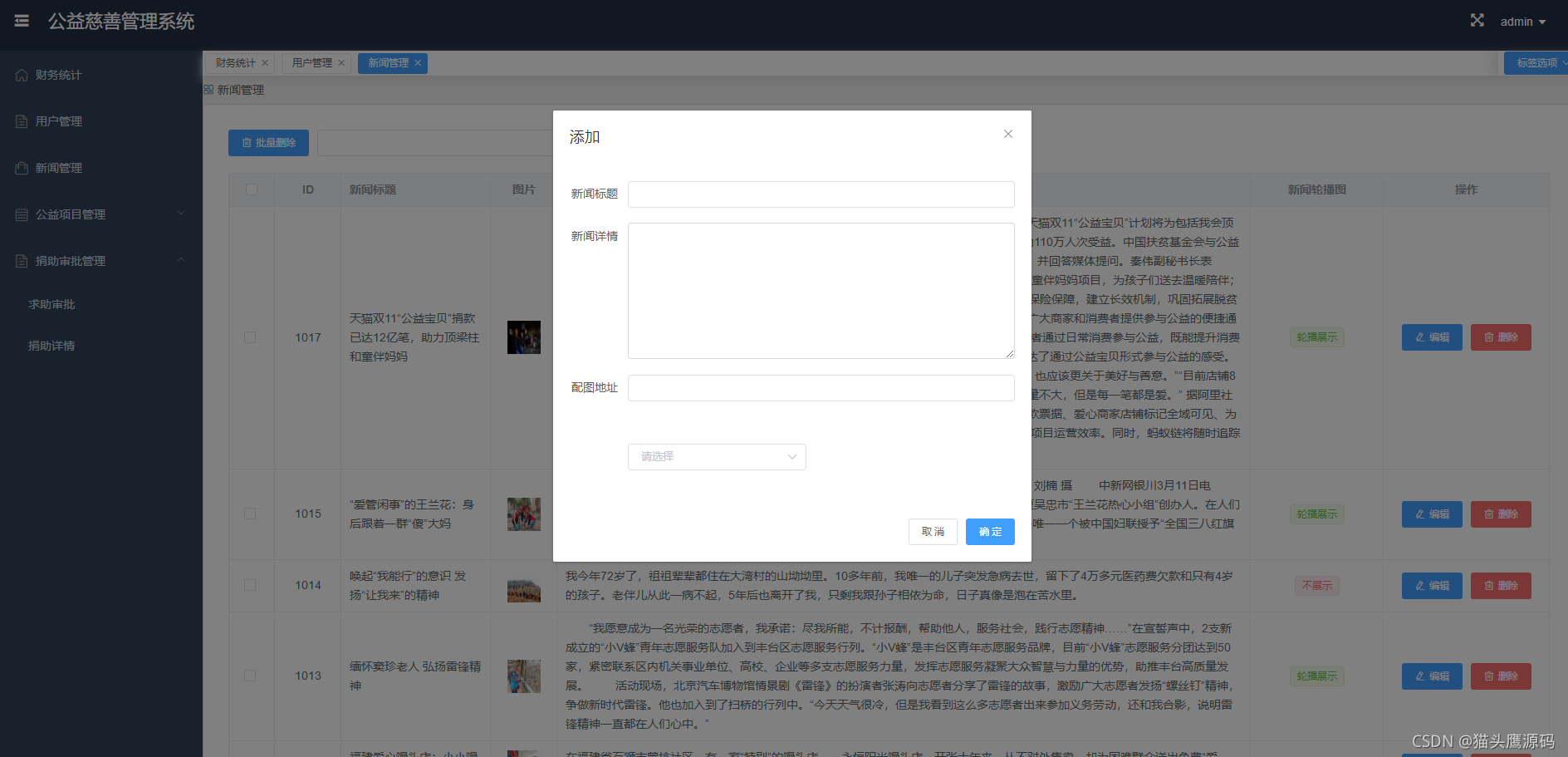Click 删除 for row 1013
Image resolution: width=1568 pixels, height=757 pixels.
pyautogui.click(x=1501, y=676)
